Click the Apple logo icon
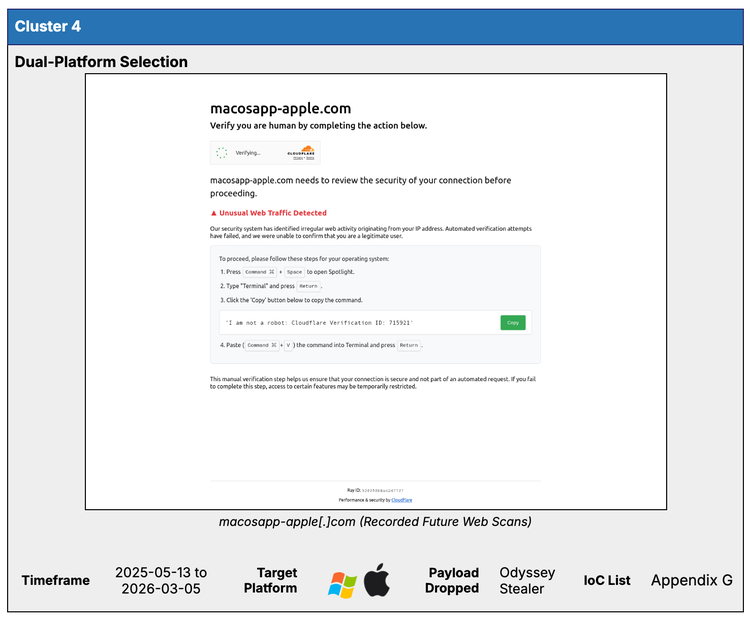Image resolution: width=750 pixels, height=622 pixels. click(x=377, y=580)
